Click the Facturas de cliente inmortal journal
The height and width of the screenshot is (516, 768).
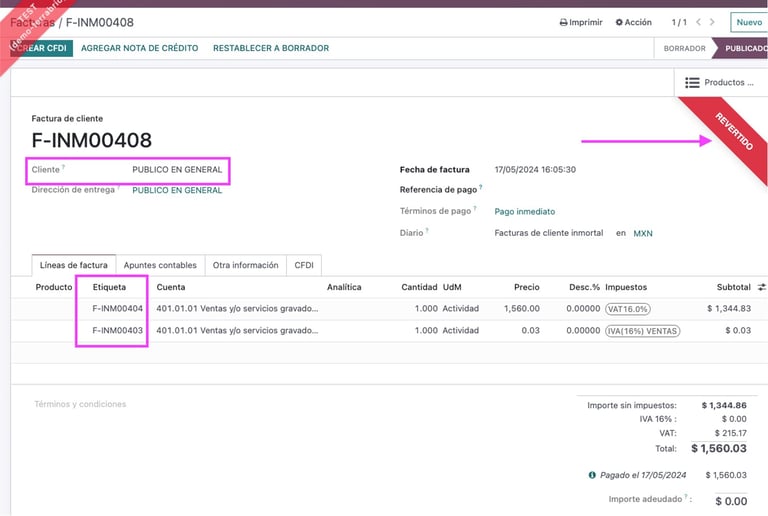coord(549,233)
